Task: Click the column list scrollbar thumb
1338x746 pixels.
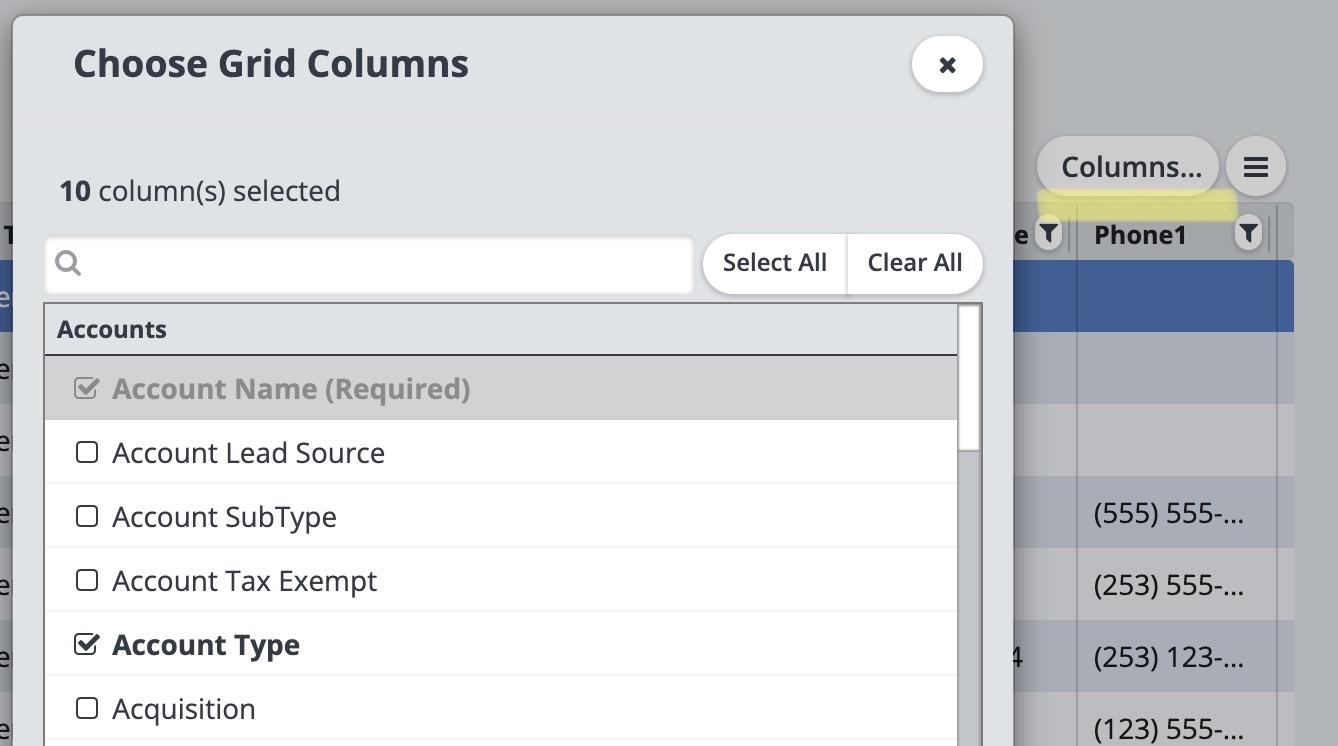Action: point(968,378)
